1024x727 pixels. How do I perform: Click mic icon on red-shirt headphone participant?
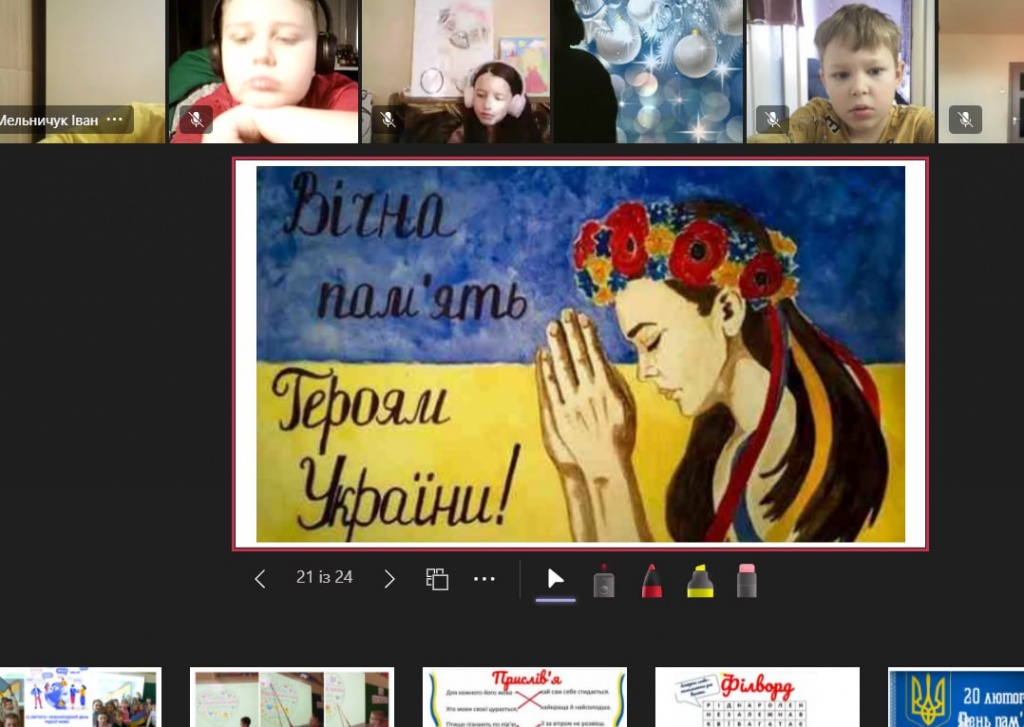click(x=196, y=120)
